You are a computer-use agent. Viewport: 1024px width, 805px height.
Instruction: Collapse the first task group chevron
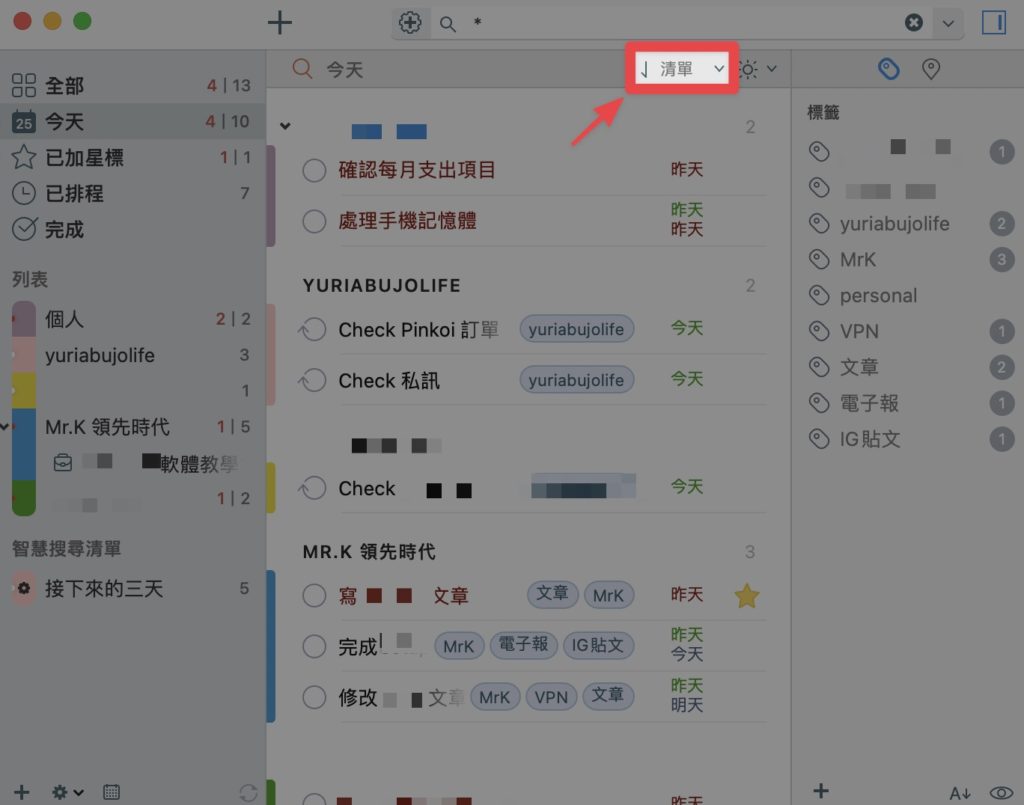click(285, 125)
